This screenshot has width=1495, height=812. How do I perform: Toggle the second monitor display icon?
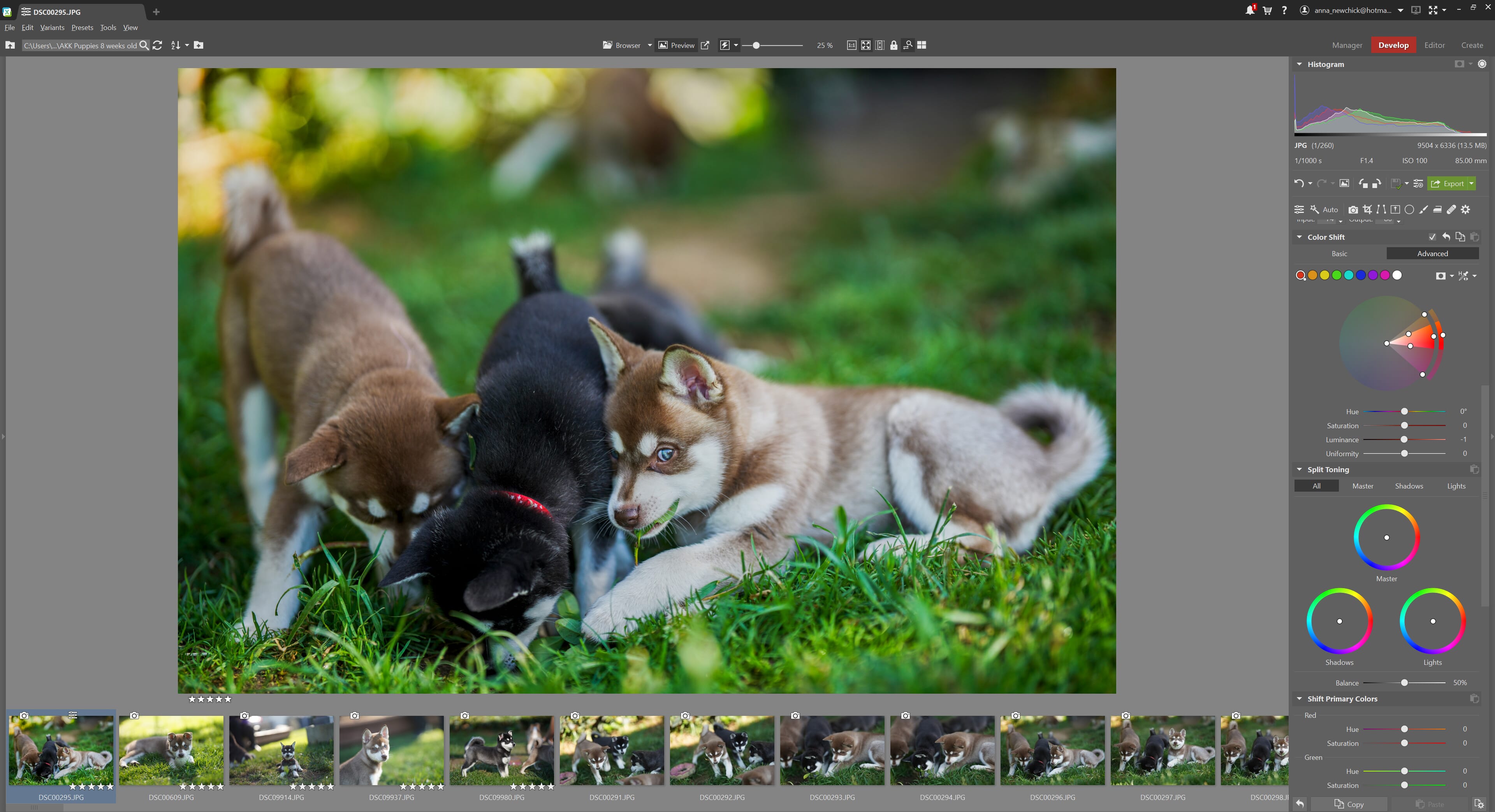coord(1416,11)
